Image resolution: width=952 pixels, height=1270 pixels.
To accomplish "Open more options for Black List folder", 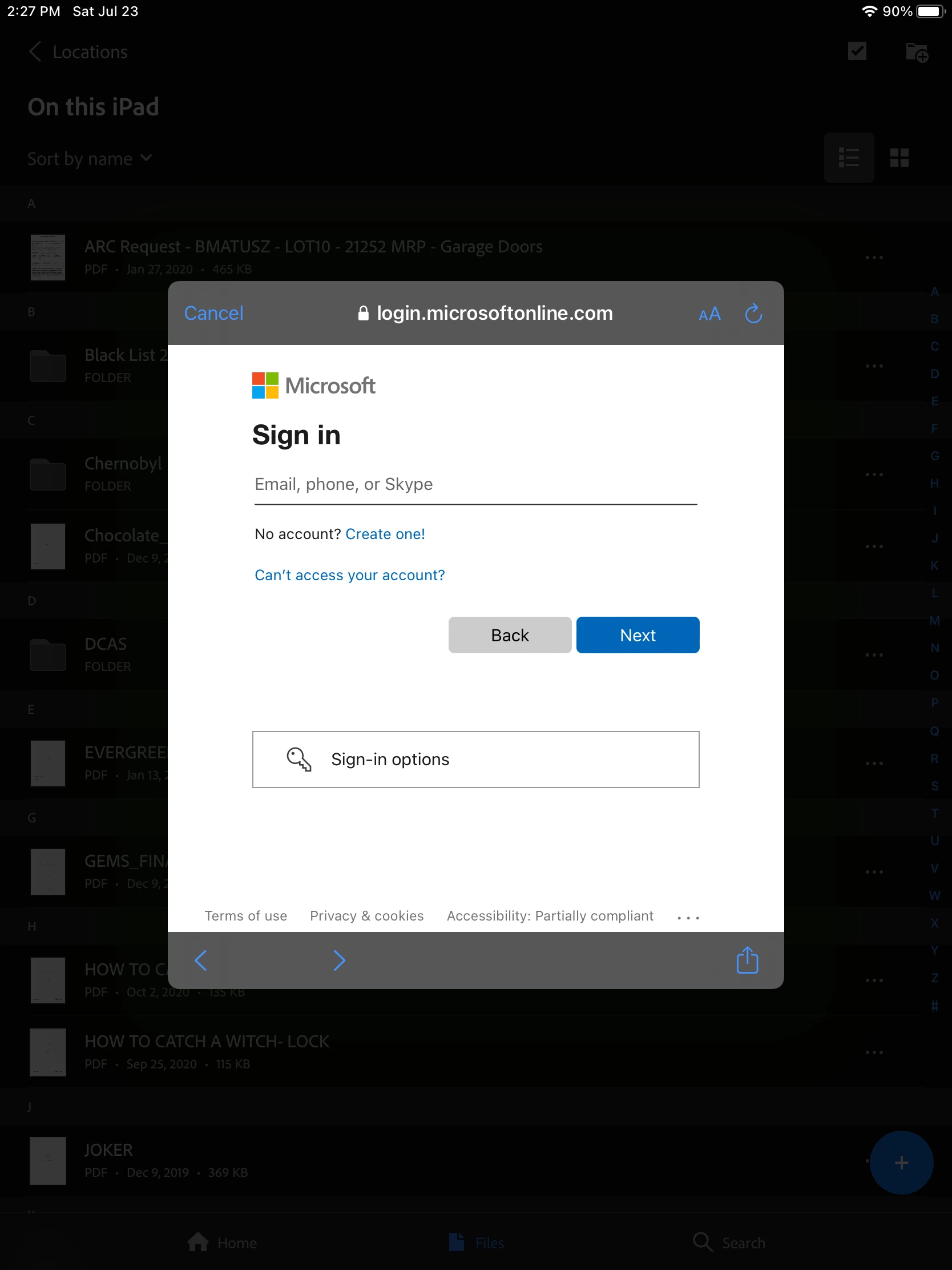I will 874,365.
